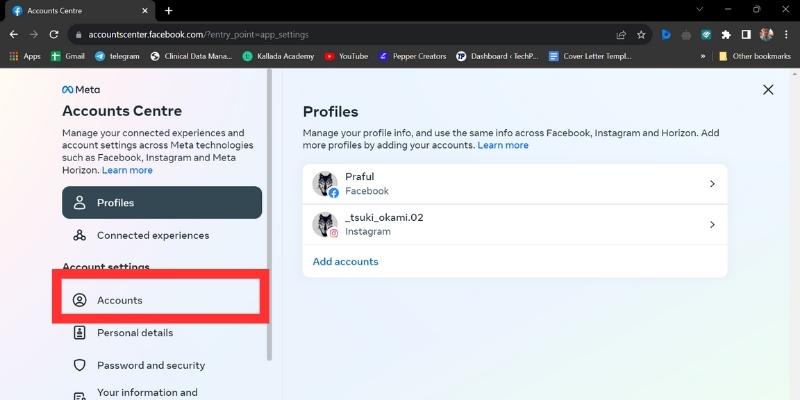This screenshot has height=400, width=800.
Task: Reload the page with refresh icon
Action: click(x=54, y=35)
